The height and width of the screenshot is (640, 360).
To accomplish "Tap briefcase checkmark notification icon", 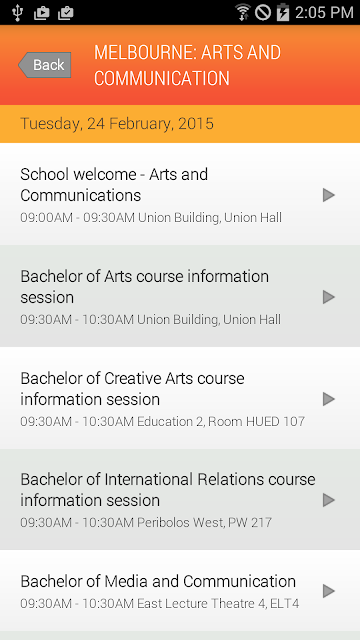I will click(66, 13).
